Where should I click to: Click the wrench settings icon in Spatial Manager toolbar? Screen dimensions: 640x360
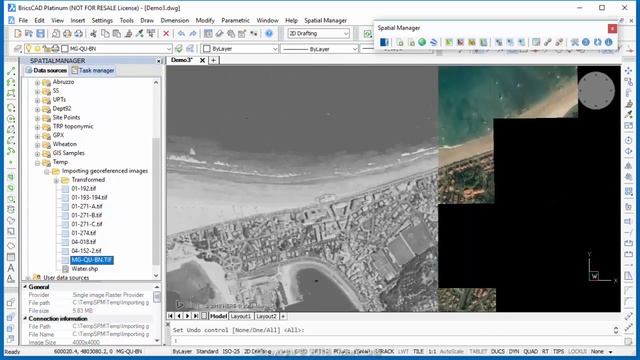coord(575,42)
